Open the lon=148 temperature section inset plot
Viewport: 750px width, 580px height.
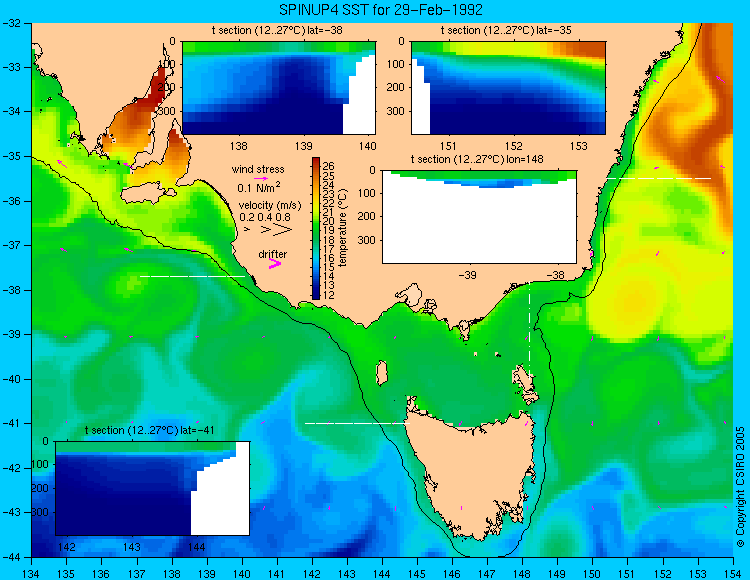[479, 217]
